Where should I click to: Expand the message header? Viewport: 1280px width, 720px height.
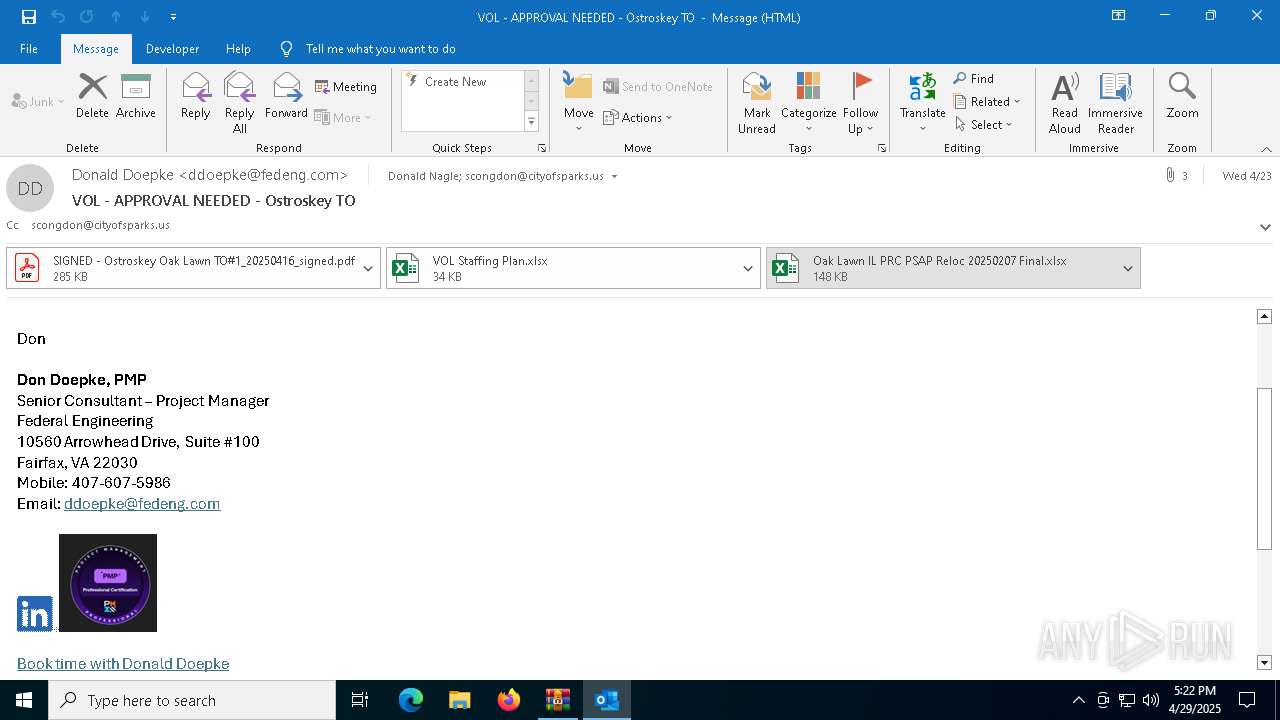(x=1265, y=227)
